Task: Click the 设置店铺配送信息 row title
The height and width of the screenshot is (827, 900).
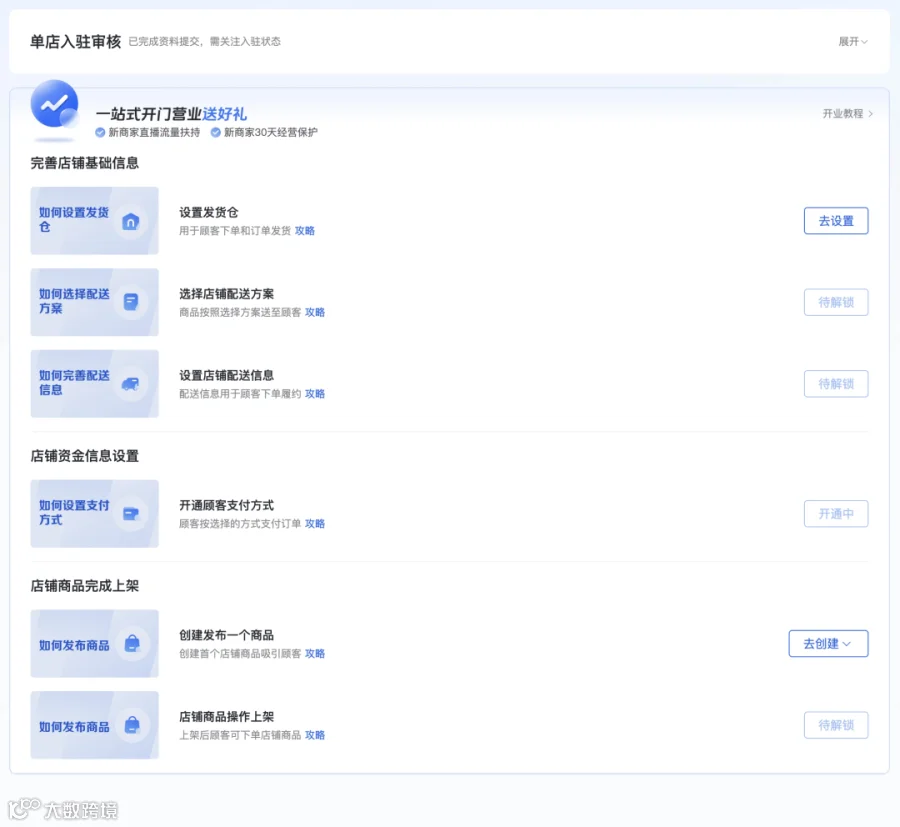Action: click(227, 375)
